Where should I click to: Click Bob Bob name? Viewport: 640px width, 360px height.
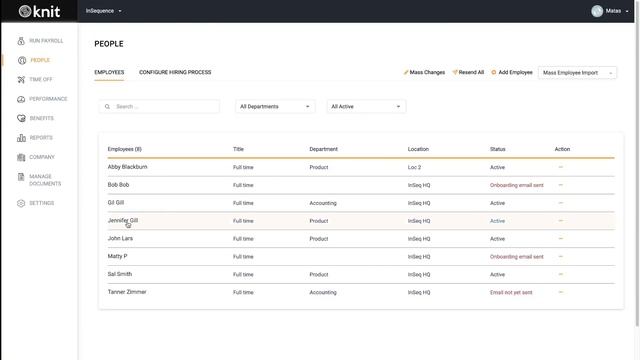click(x=118, y=185)
